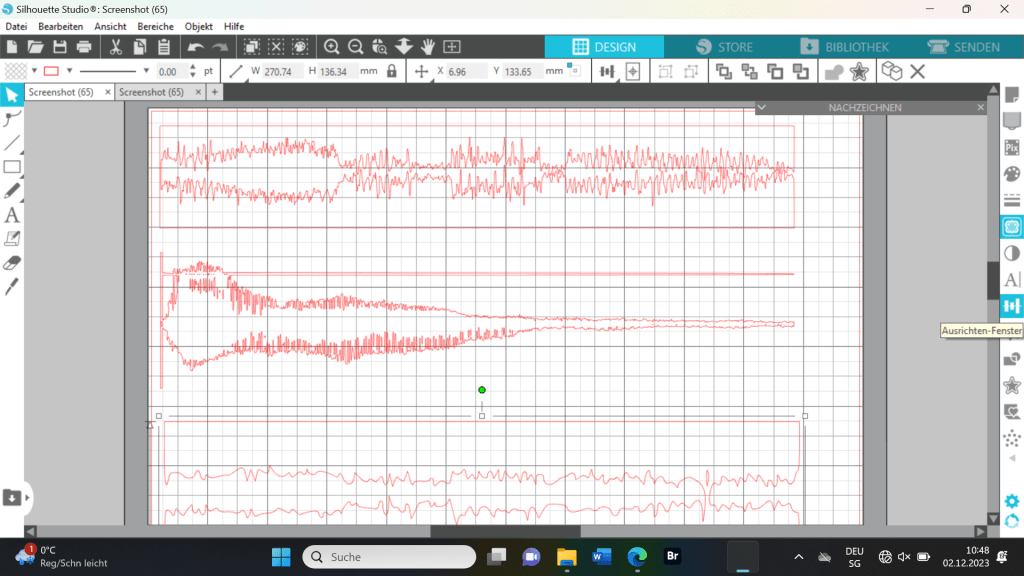Choose the Knife tool

coord(12,287)
